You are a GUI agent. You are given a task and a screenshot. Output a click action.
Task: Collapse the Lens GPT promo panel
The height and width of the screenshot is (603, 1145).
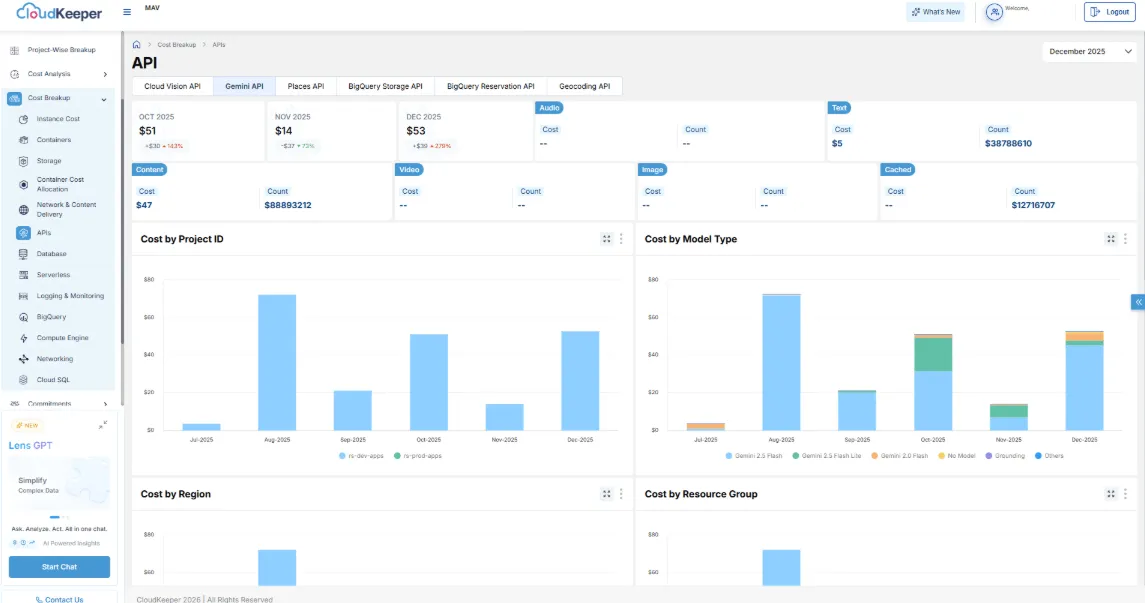[x=103, y=425]
